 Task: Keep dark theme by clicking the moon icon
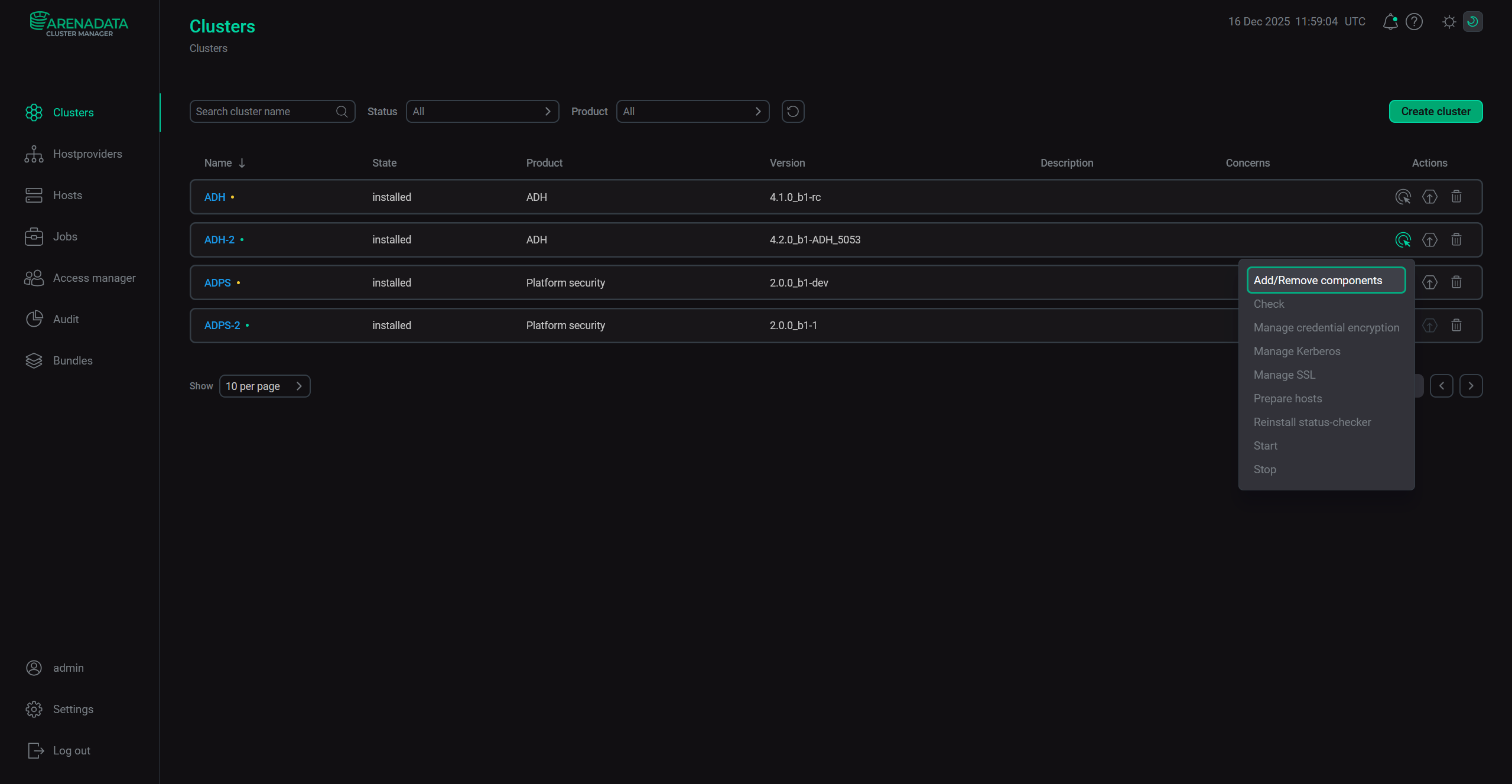1472,22
